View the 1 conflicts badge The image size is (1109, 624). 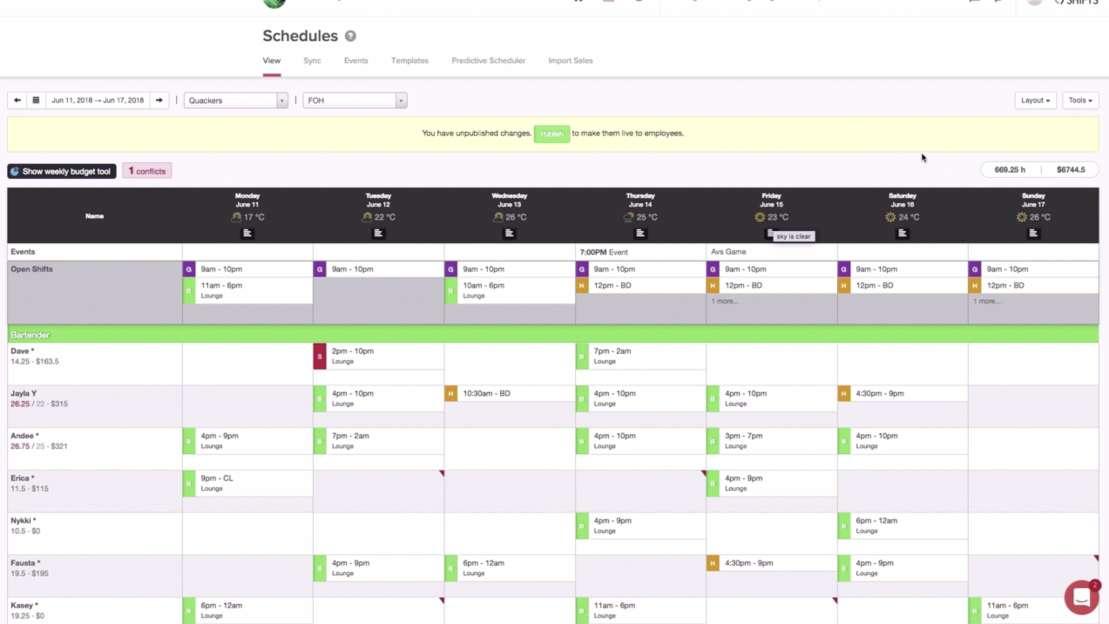[147, 171]
